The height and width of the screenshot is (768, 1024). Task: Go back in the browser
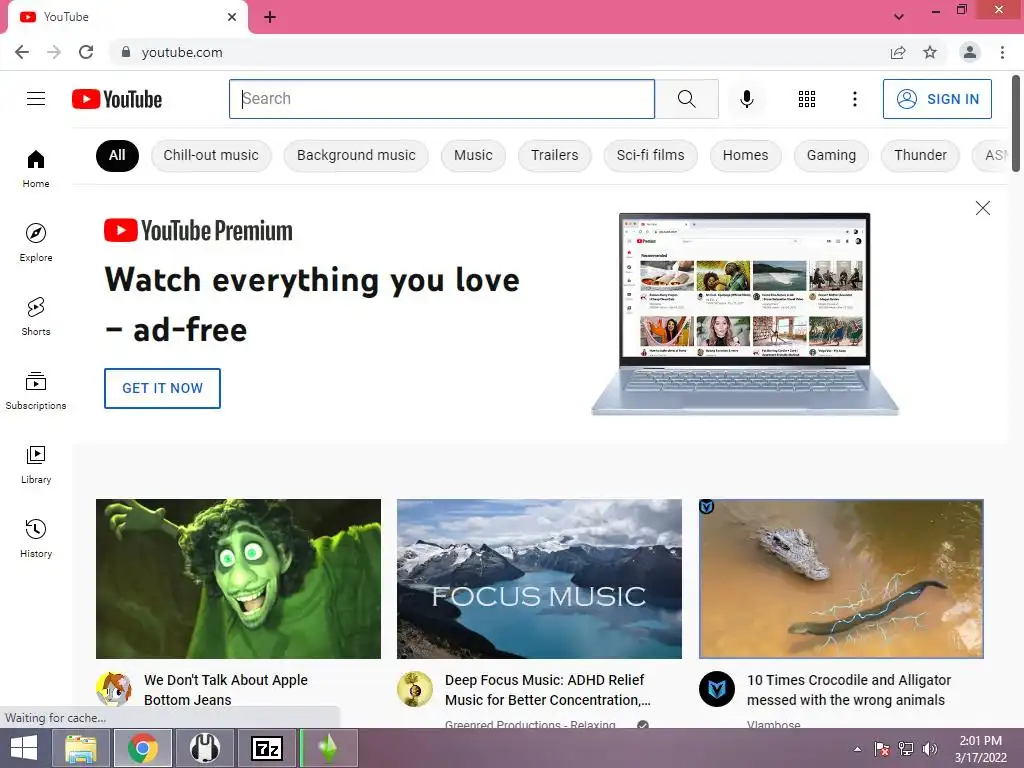coord(22,52)
